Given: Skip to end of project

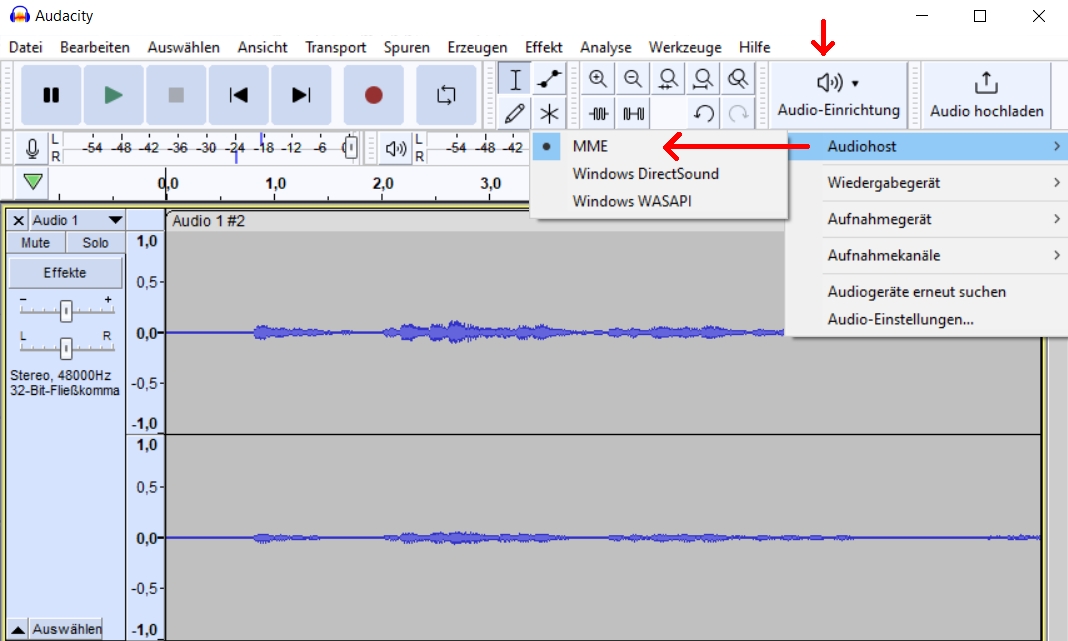Looking at the screenshot, I should pos(301,95).
